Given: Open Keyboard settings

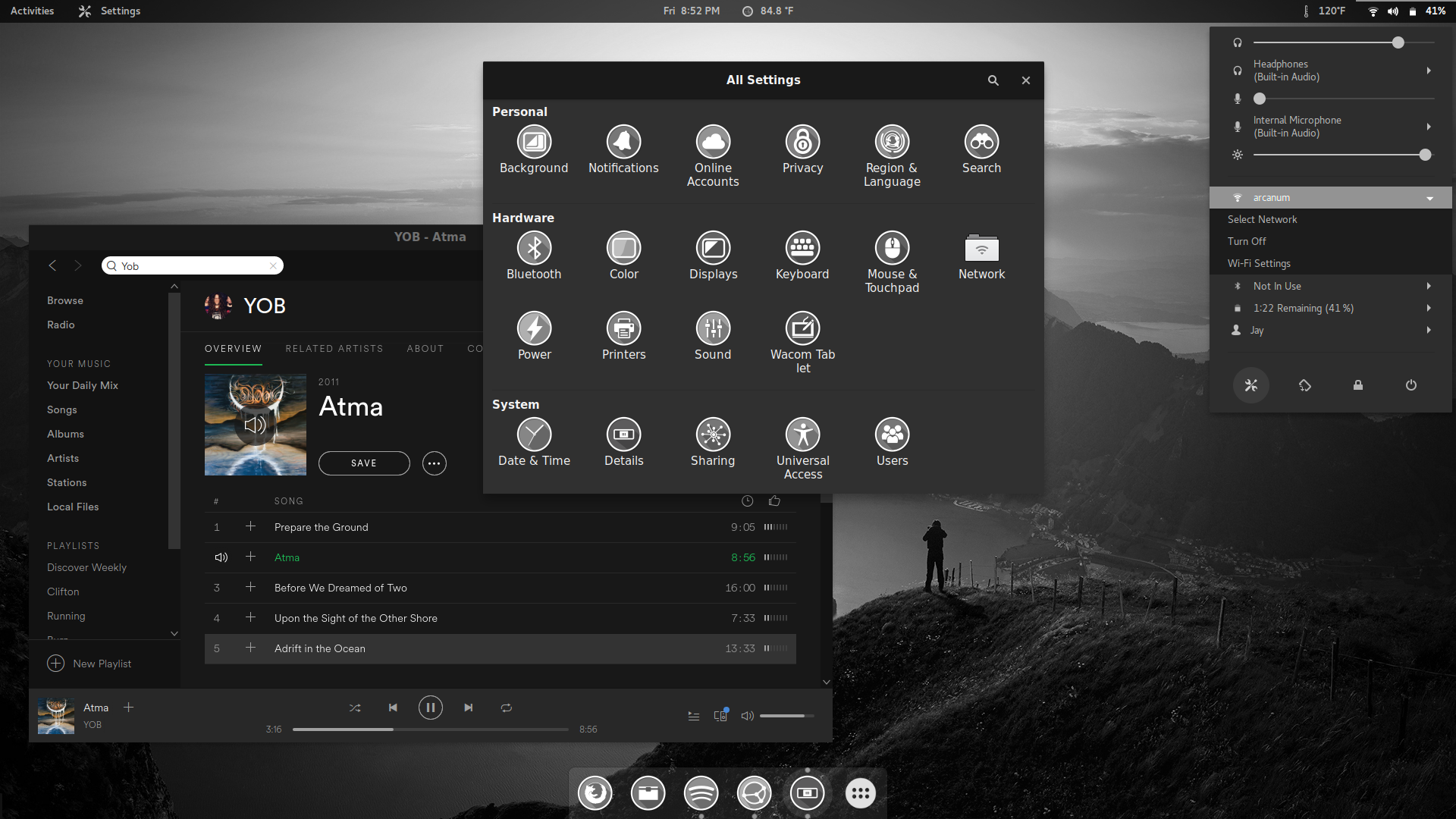Looking at the screenshot, I should 802,256.
